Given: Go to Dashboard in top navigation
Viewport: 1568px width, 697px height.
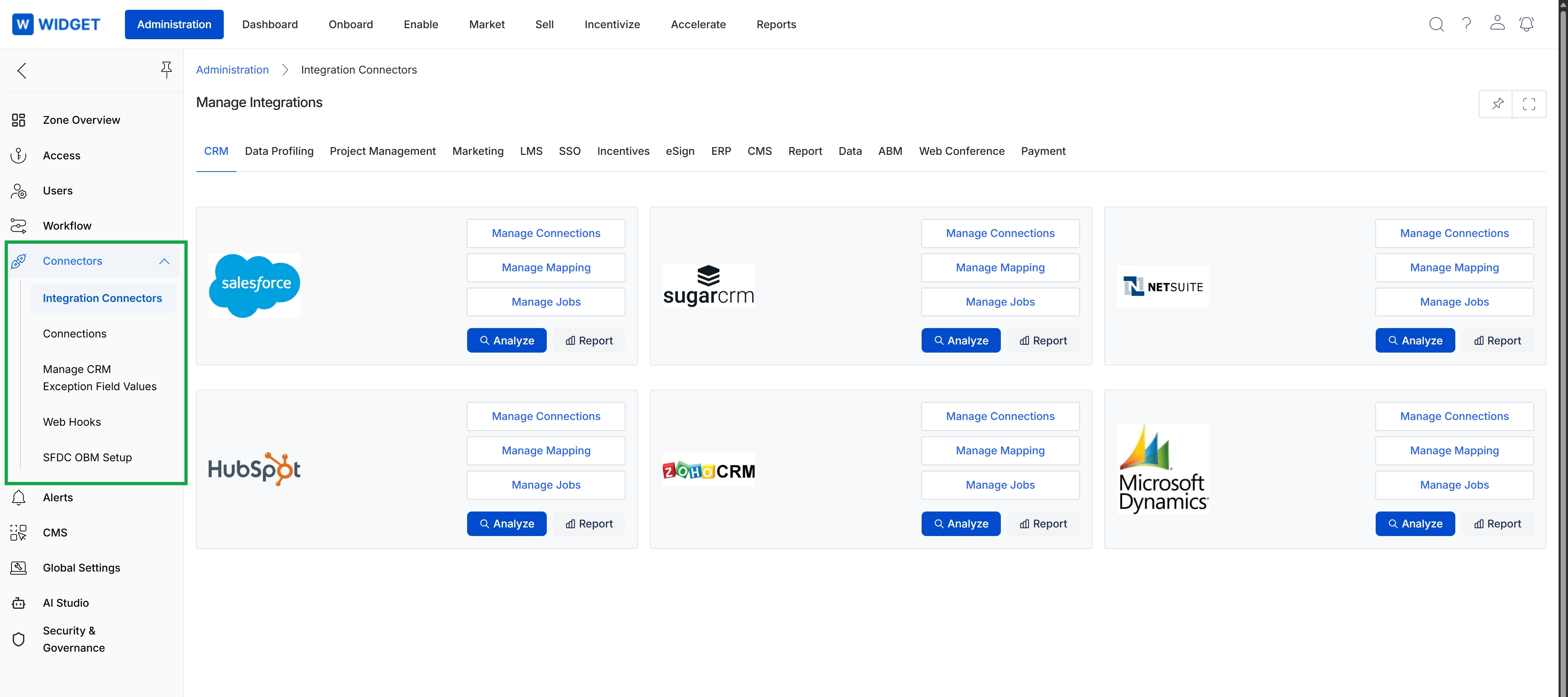Looking at the screenshot, I should (x=269, y=25).
